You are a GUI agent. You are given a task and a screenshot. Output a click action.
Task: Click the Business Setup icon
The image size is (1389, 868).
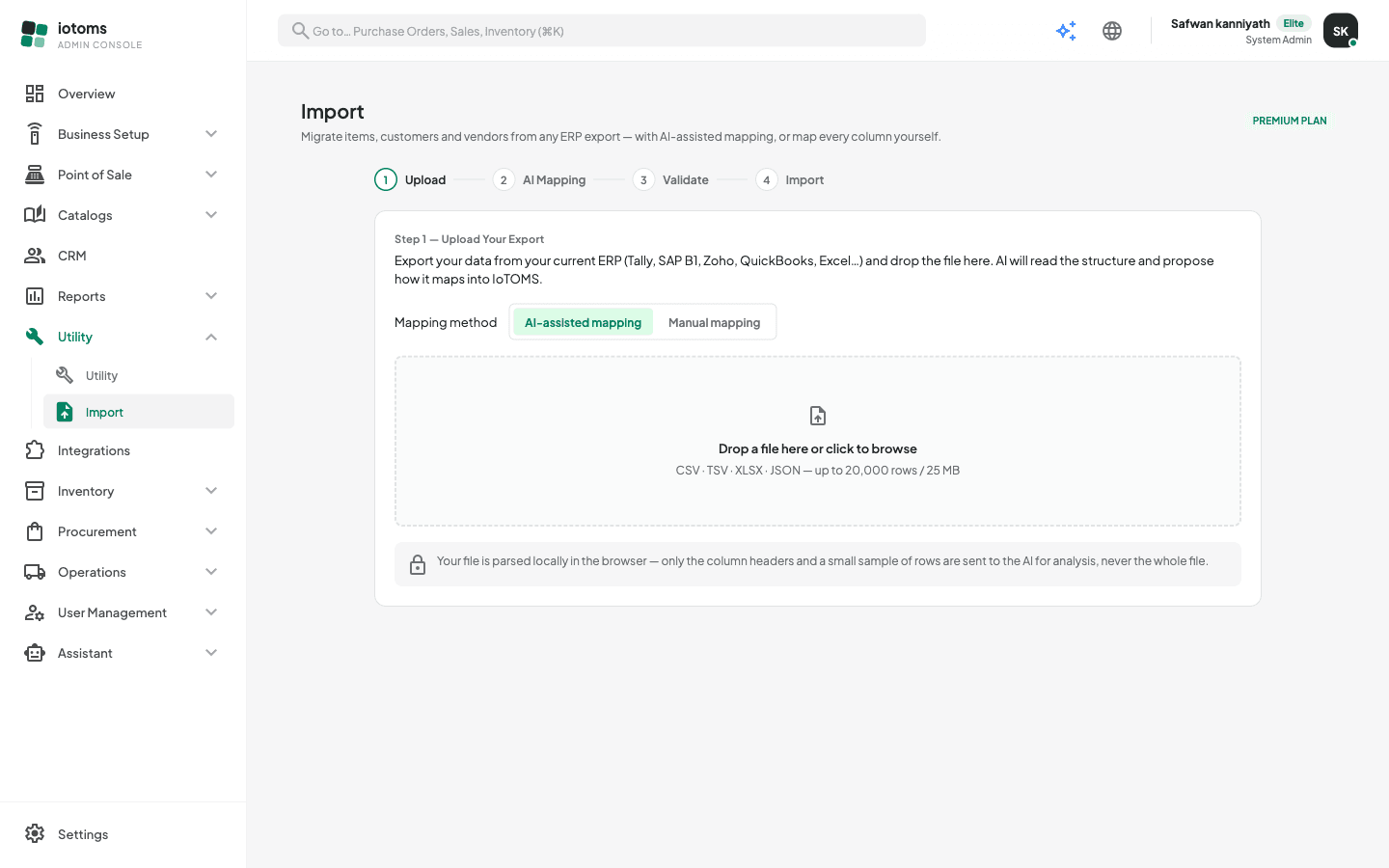pyautogui.click(x=35, y=134)
